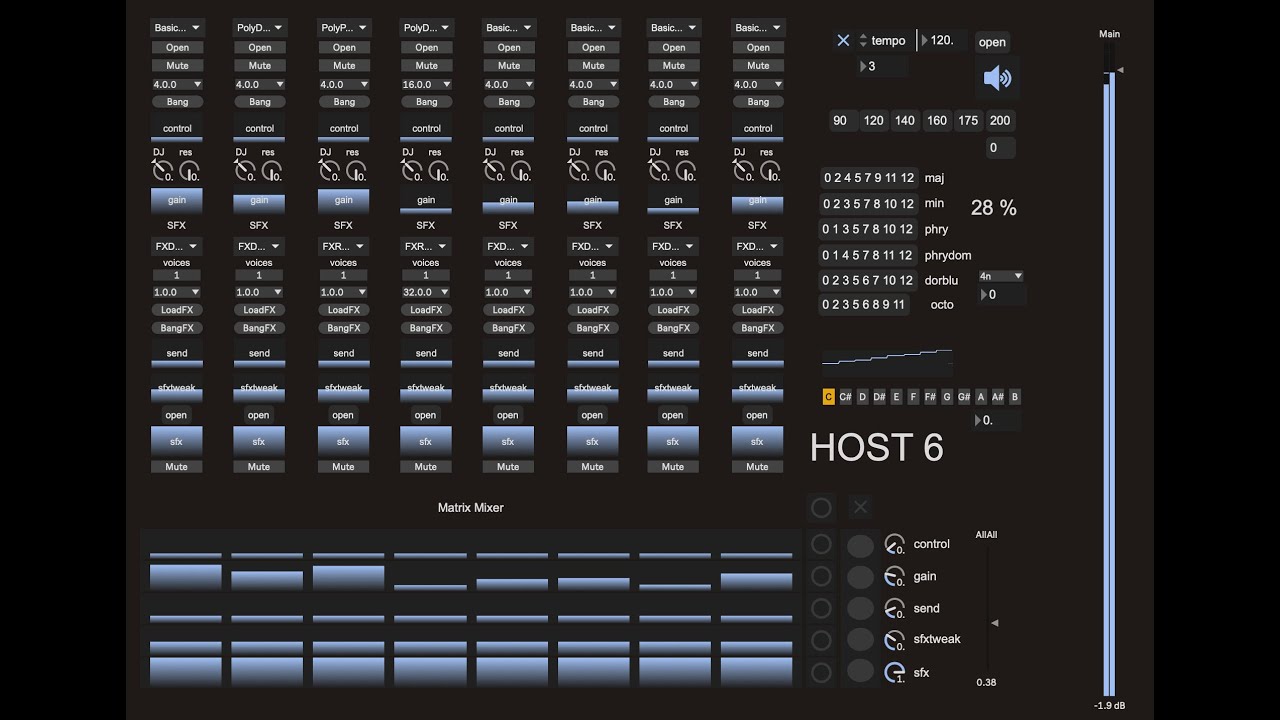Click the open button next to tempo
Screen dimensions: 1280x720
(x=992, y=42)
